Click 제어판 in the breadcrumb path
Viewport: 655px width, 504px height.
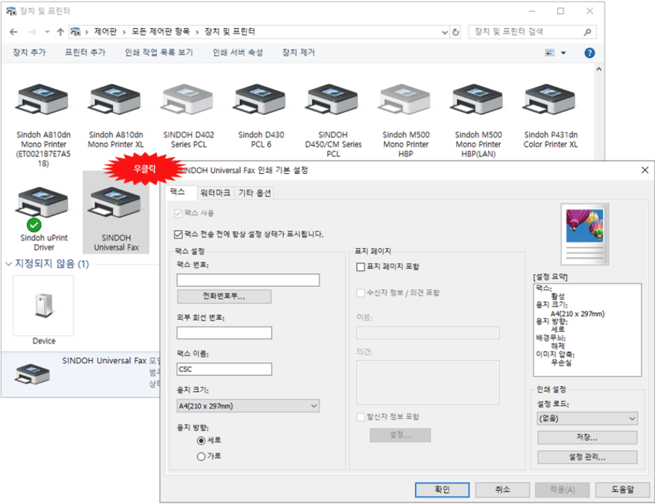pyautogui.click(x=105, y=32)
